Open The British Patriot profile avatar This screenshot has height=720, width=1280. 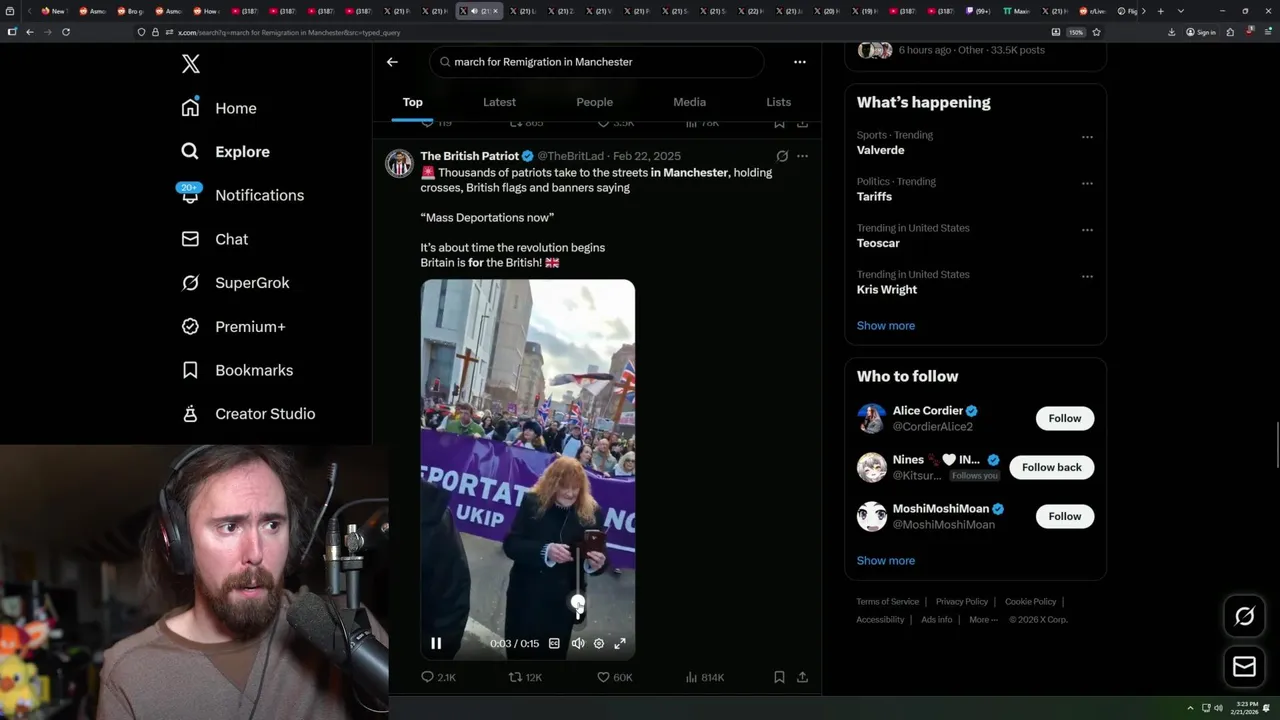click(x=399, y=163)
